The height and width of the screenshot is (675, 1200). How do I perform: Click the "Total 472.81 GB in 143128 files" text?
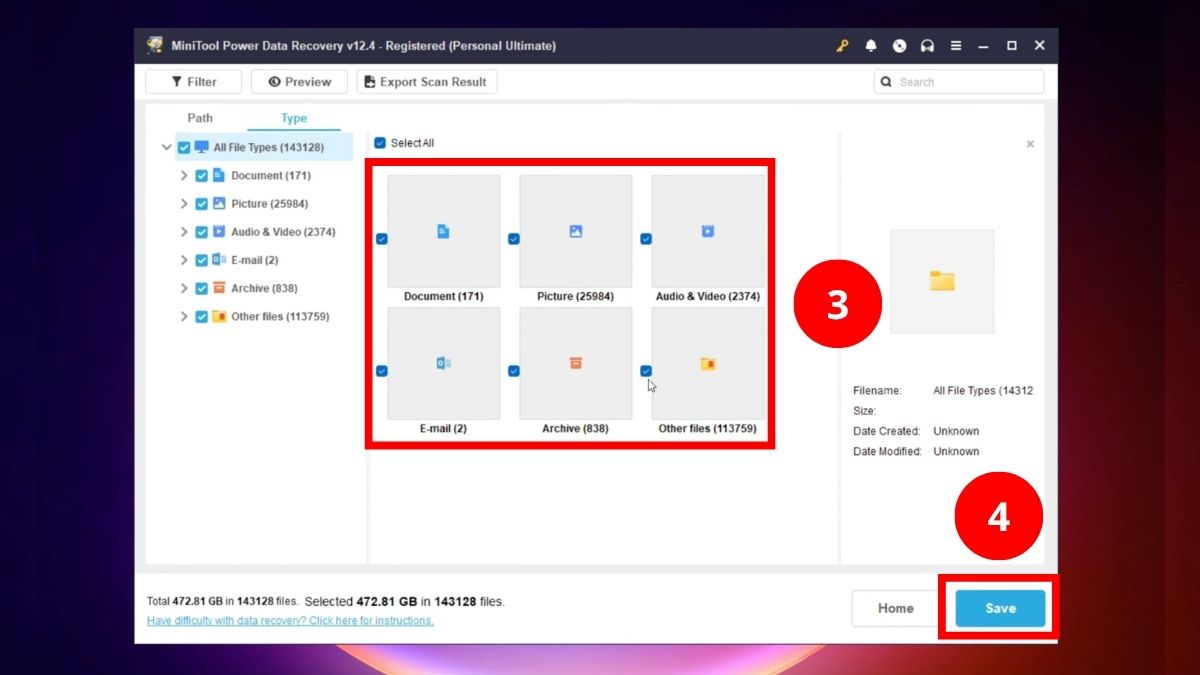(x=222, y=602)
